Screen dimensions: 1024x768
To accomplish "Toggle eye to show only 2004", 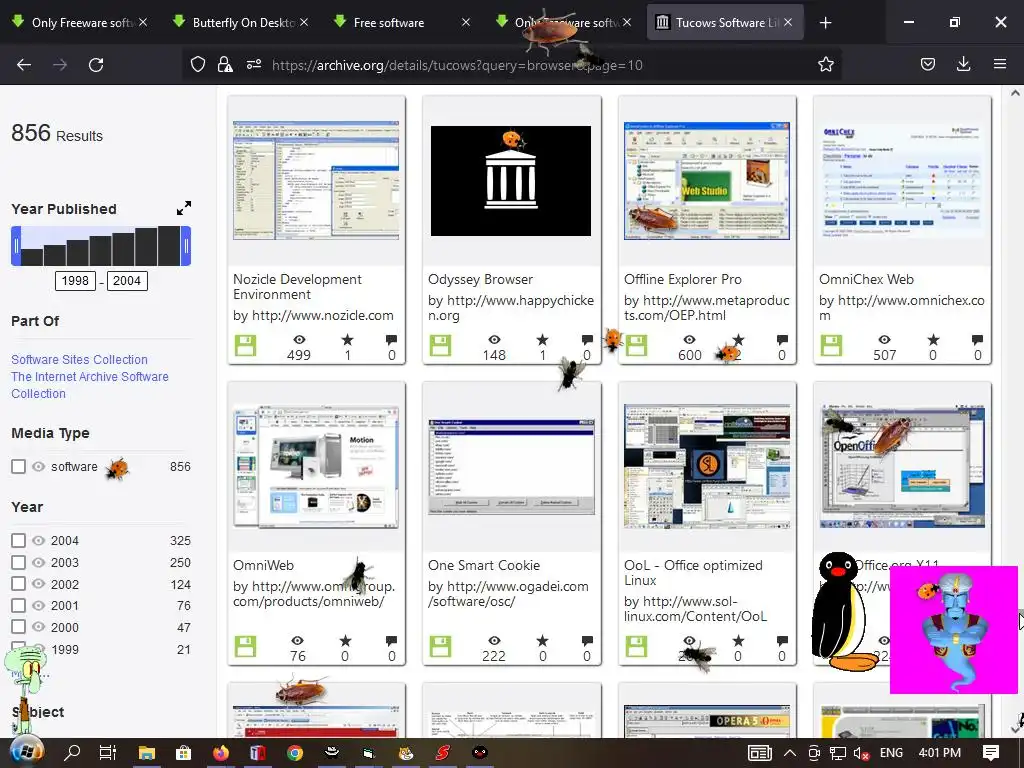I will (x=39, y=541).
